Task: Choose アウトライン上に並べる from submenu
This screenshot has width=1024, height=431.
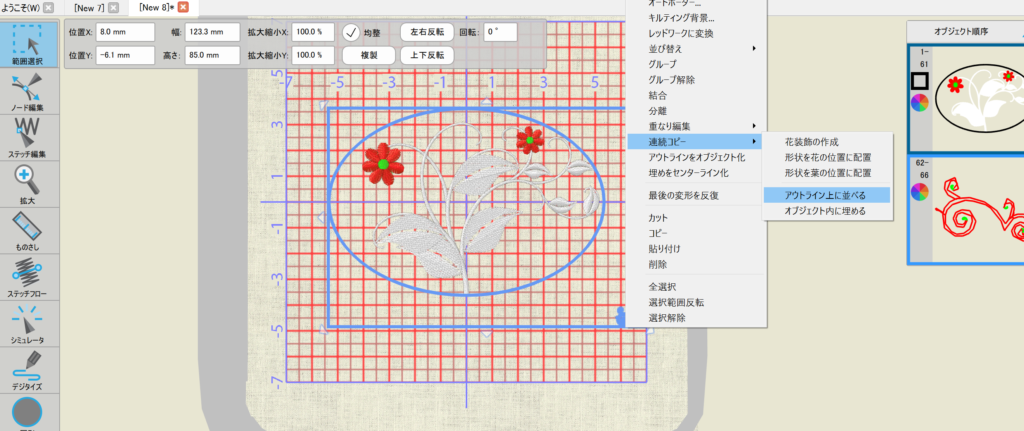Action: pyautogui.click(x=825, y=195)
